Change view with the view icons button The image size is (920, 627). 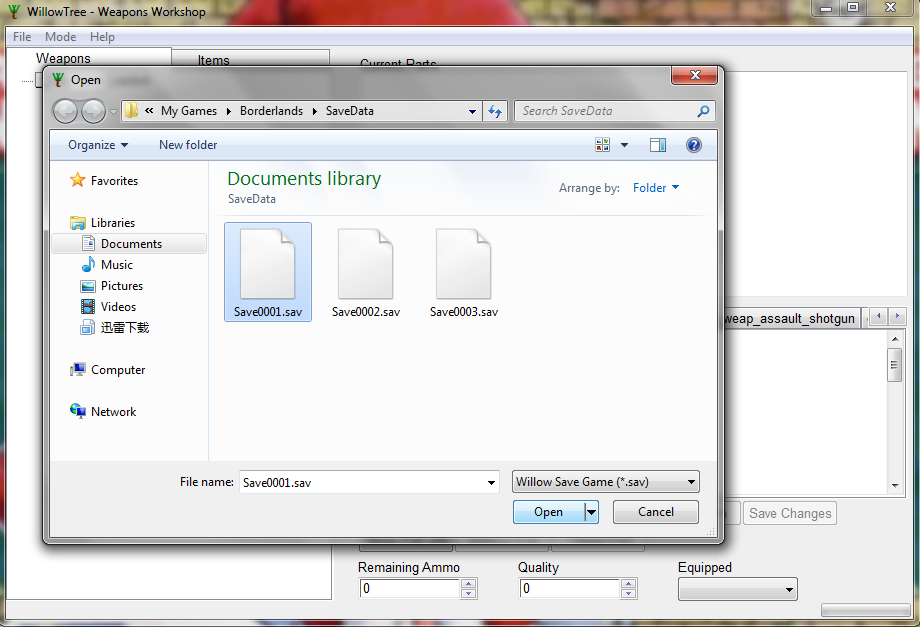(603, 145)
